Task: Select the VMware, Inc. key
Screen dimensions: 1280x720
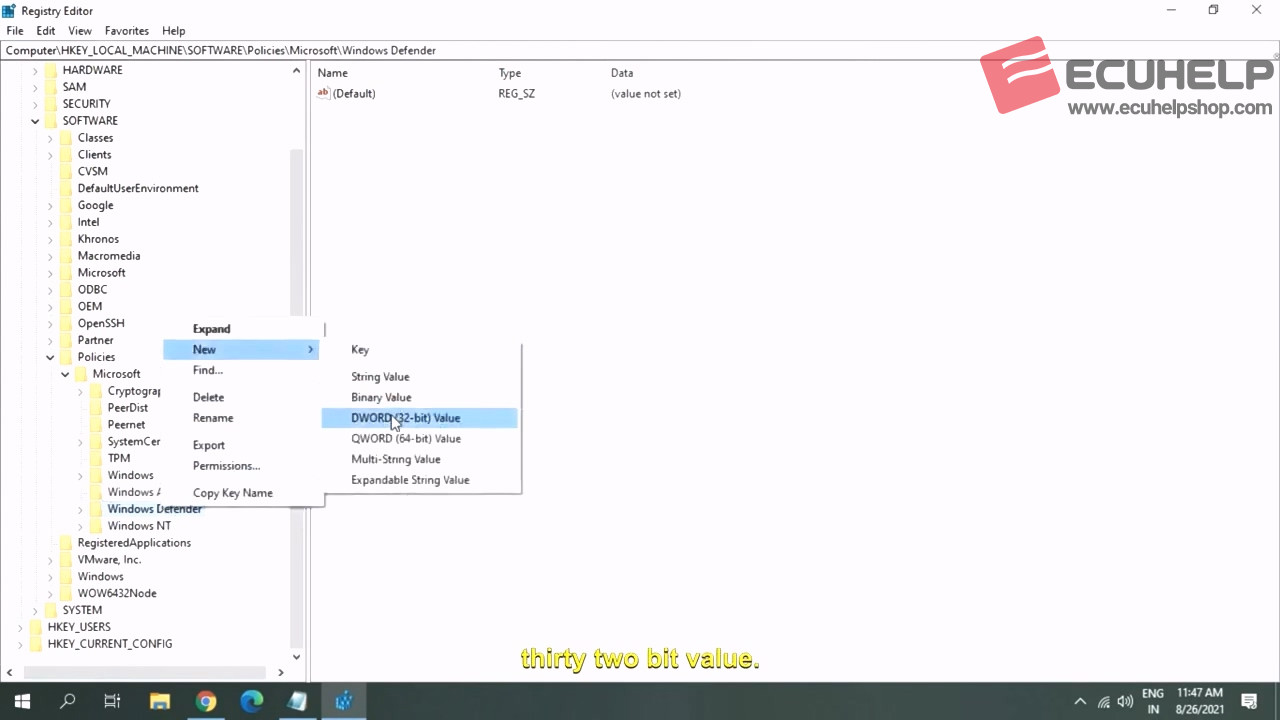Action: click(x=109, y=560)
